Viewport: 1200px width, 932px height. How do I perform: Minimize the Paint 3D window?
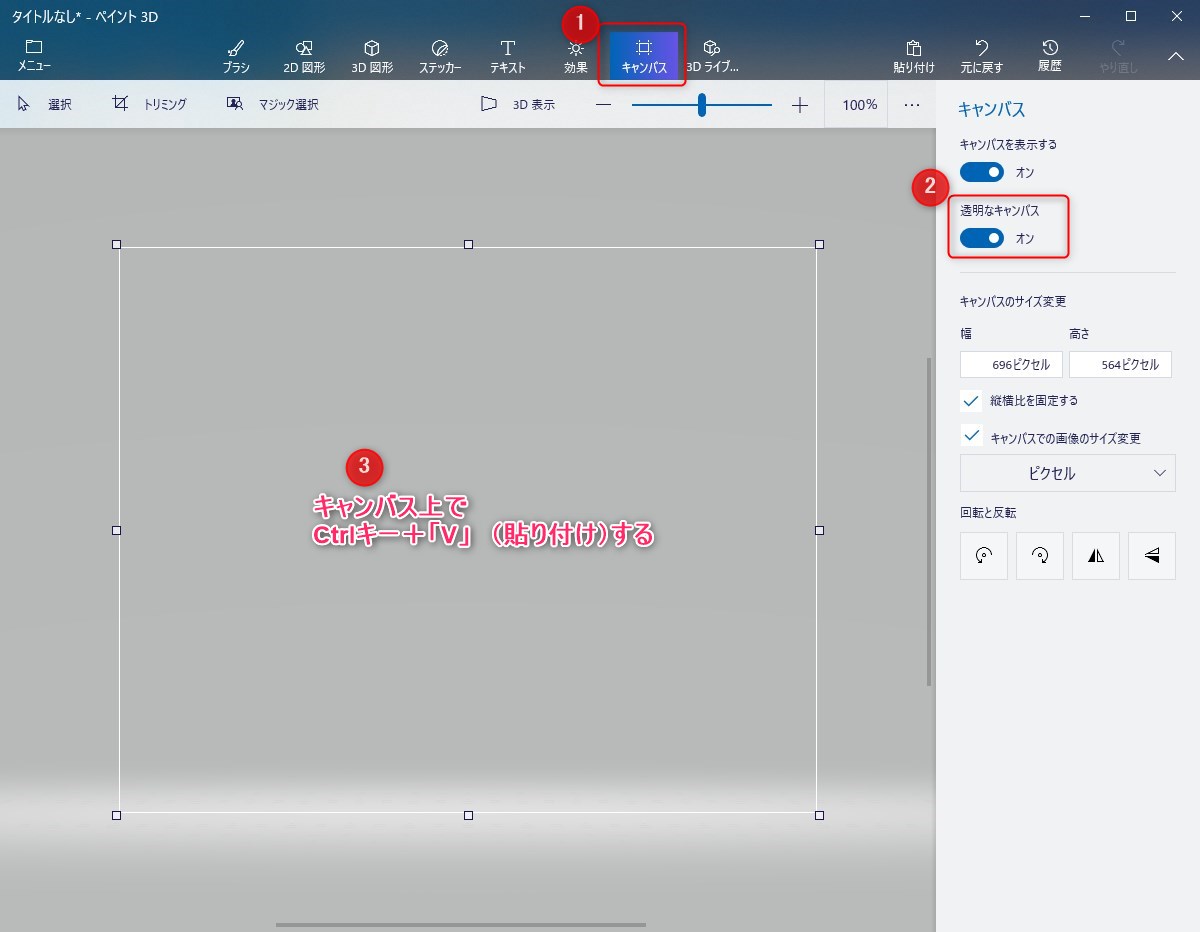(x=1084, y=16)
